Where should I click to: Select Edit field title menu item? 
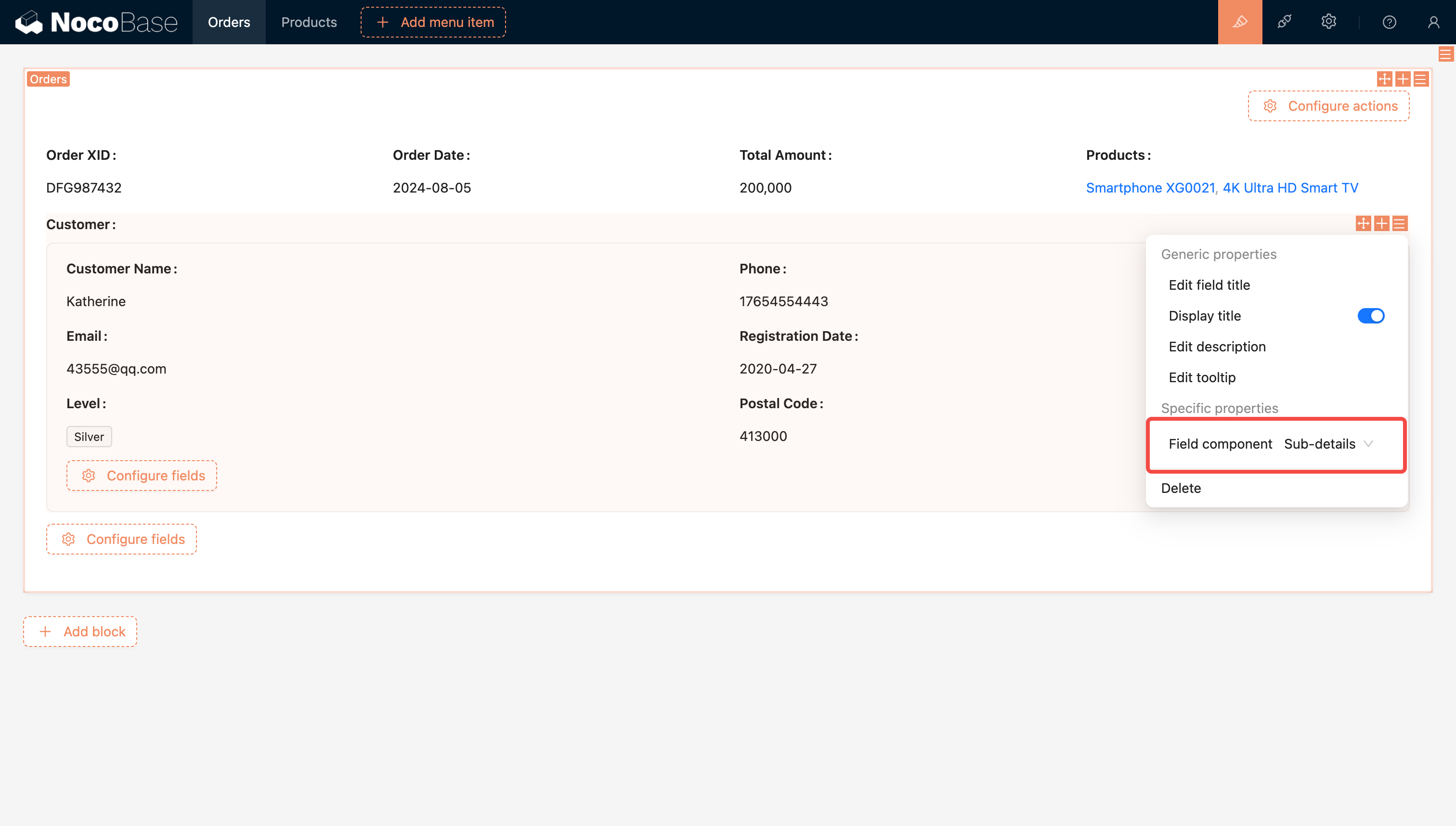(1209, 285)
